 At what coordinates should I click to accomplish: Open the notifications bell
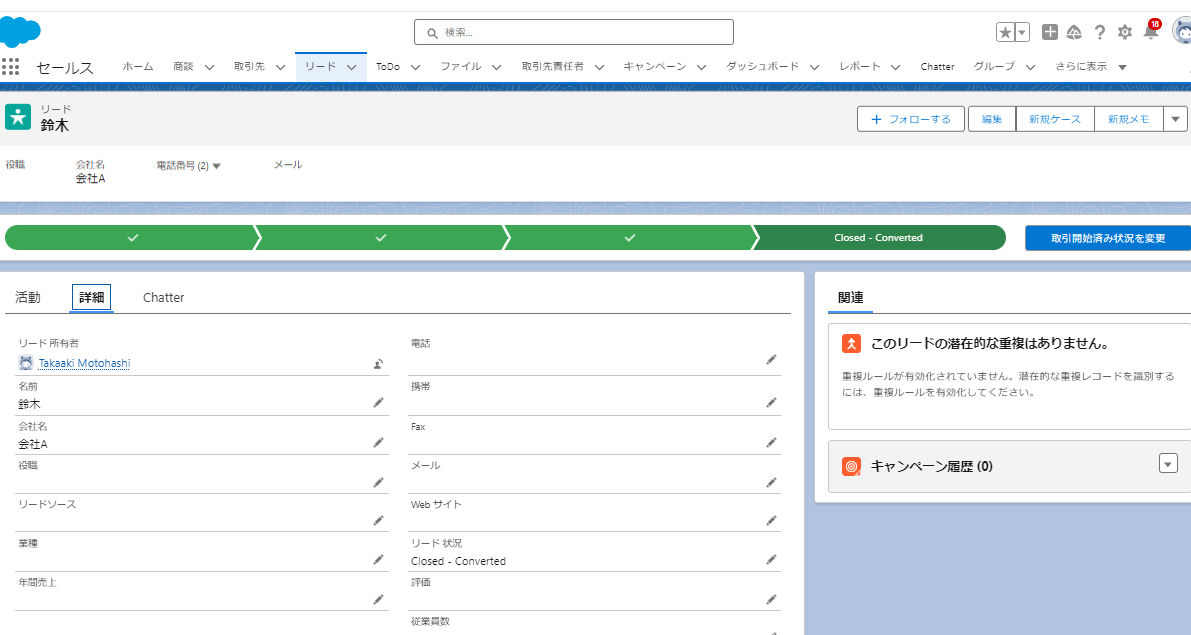point(1151,32)
